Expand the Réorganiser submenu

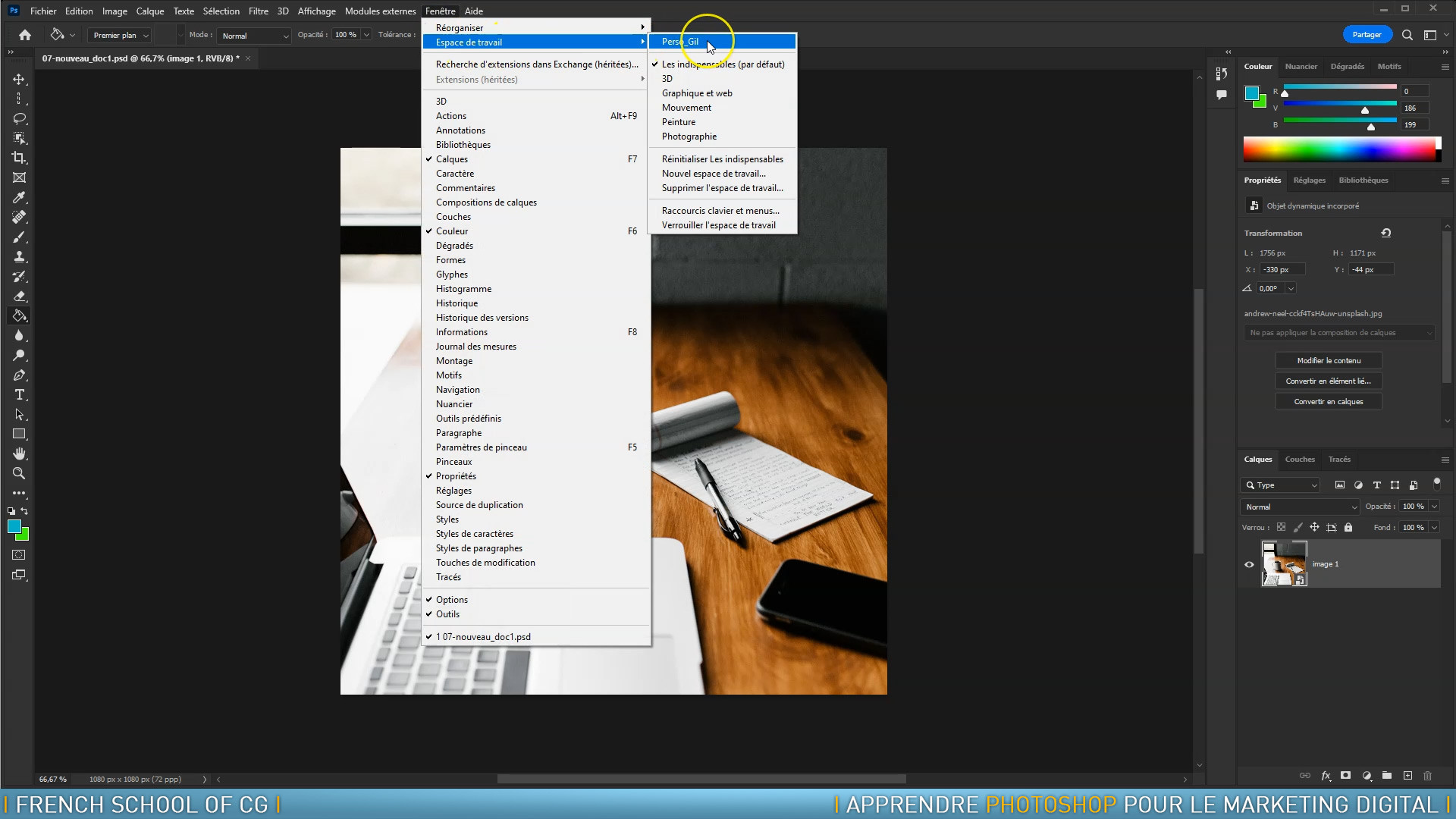[x=536, y=28]
